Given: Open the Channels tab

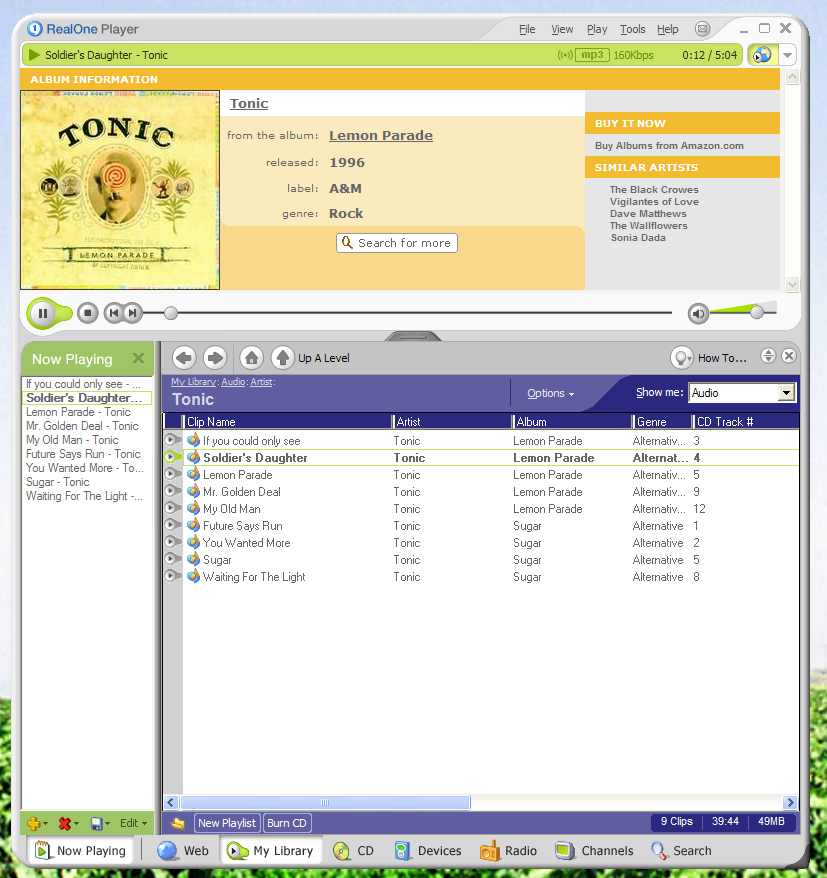Looking at the screenshot, I should (594, 851).
